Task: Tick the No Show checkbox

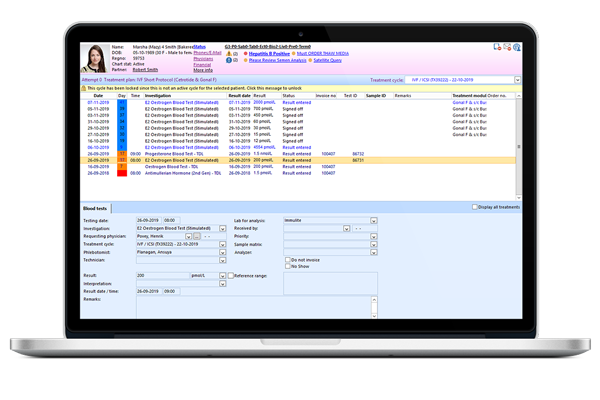Action: coord(288,266)
